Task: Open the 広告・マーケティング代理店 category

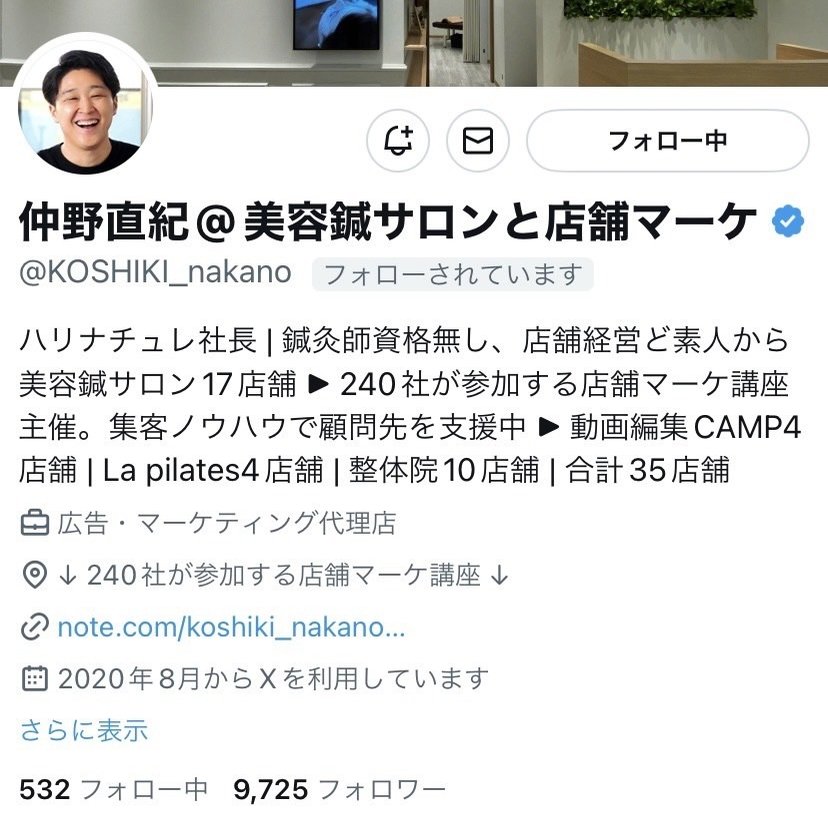Action: 227,523
